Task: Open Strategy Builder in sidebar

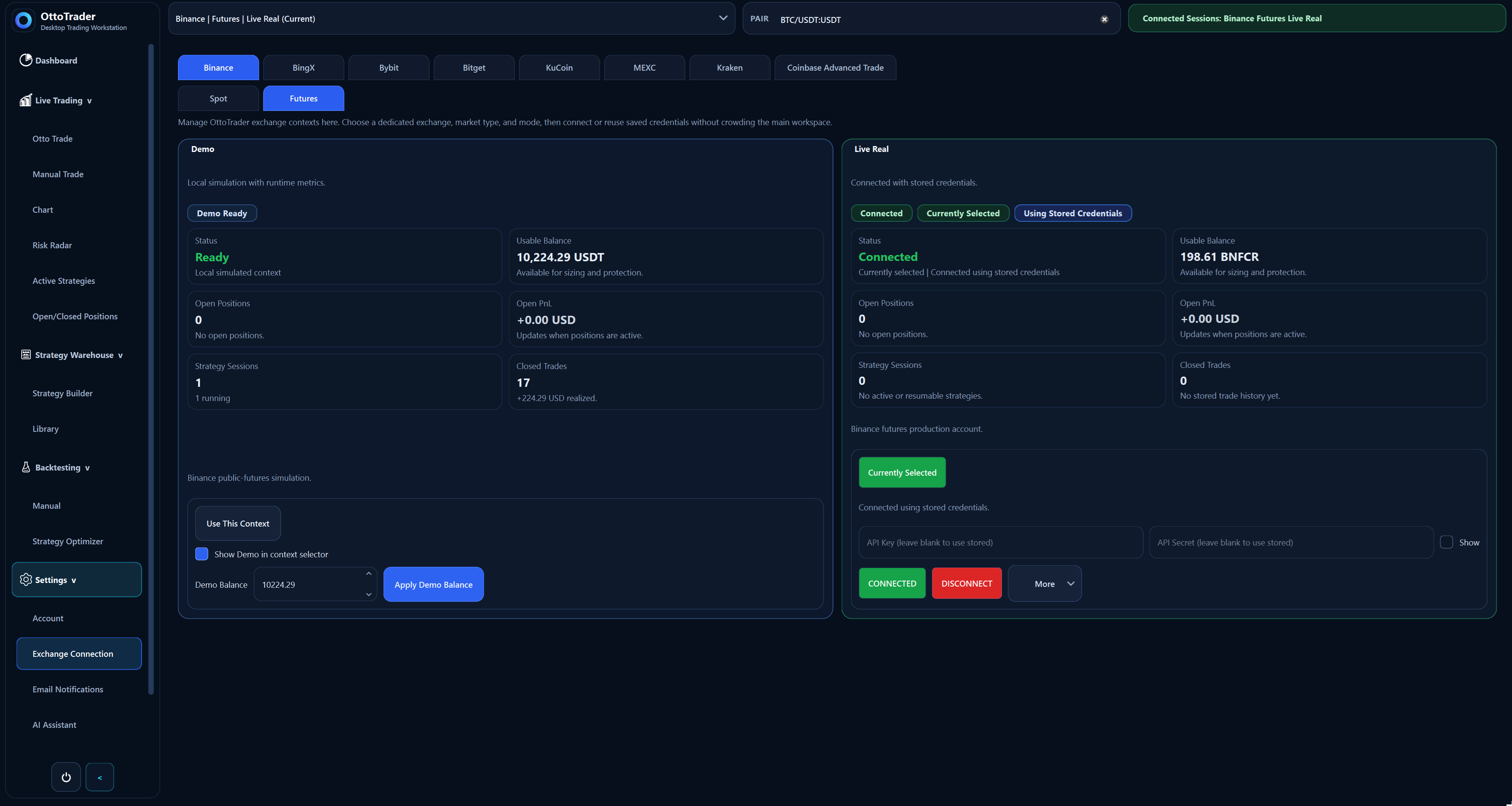Action: pyautogui.click(x=62, y=393)
